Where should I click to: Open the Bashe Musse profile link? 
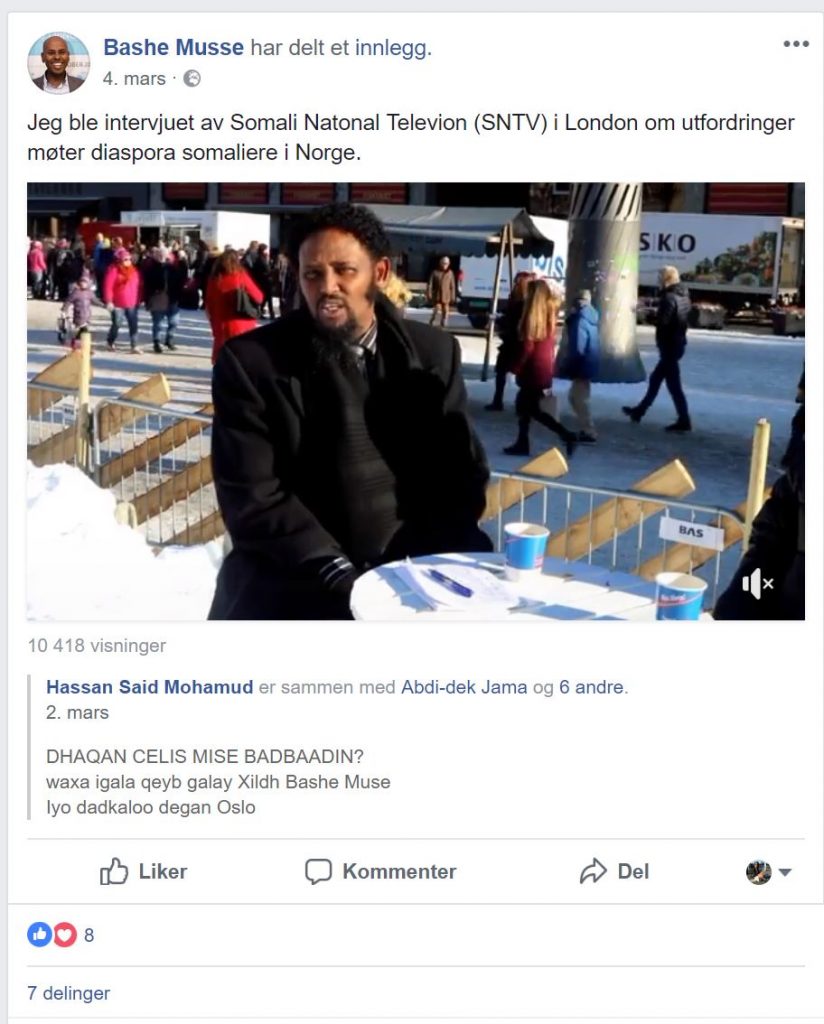(174, 48)
